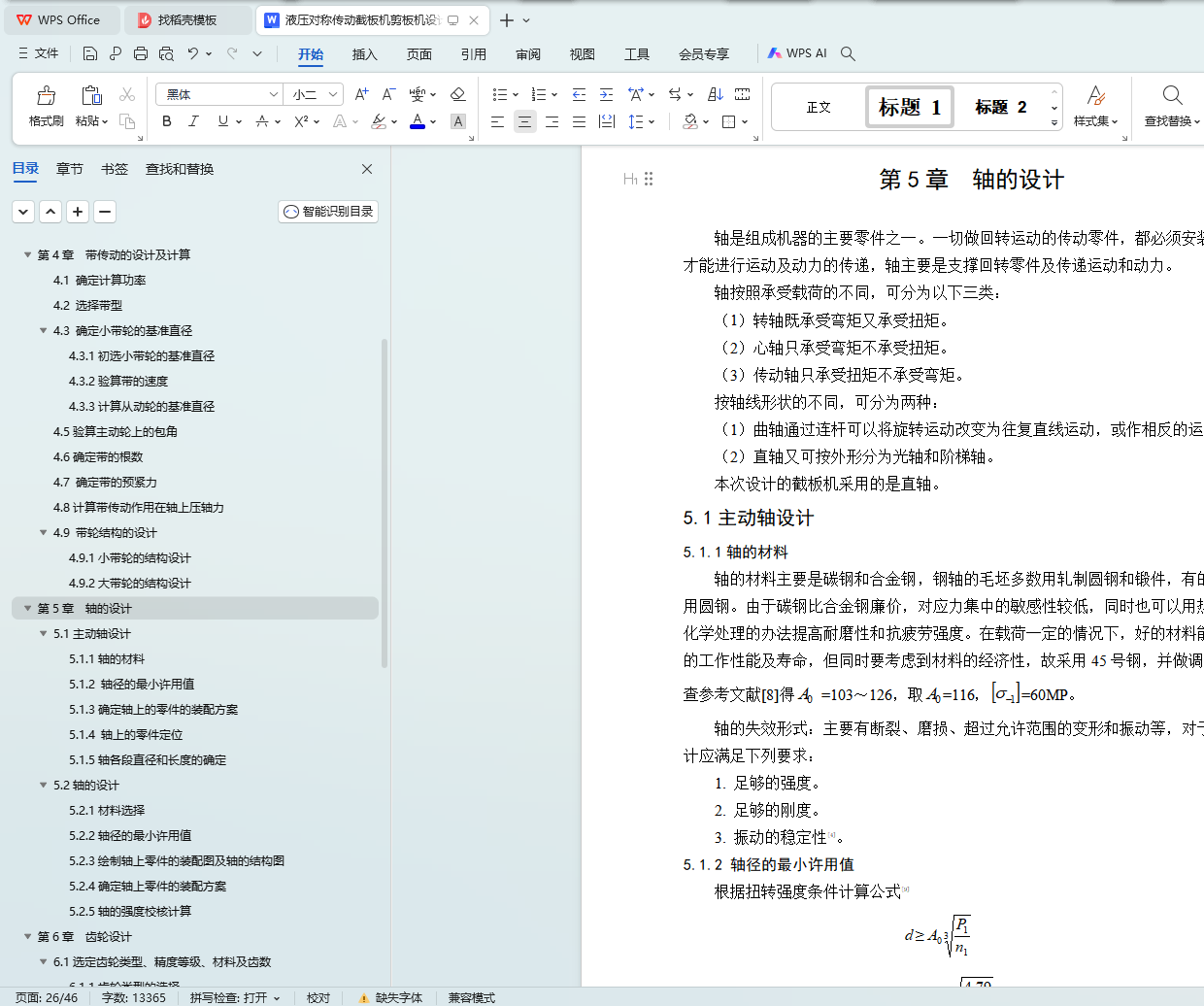Apply the 正文 style
Image resolution: width=1204 pixels, height=1006 pixels.
pos(819,107)
